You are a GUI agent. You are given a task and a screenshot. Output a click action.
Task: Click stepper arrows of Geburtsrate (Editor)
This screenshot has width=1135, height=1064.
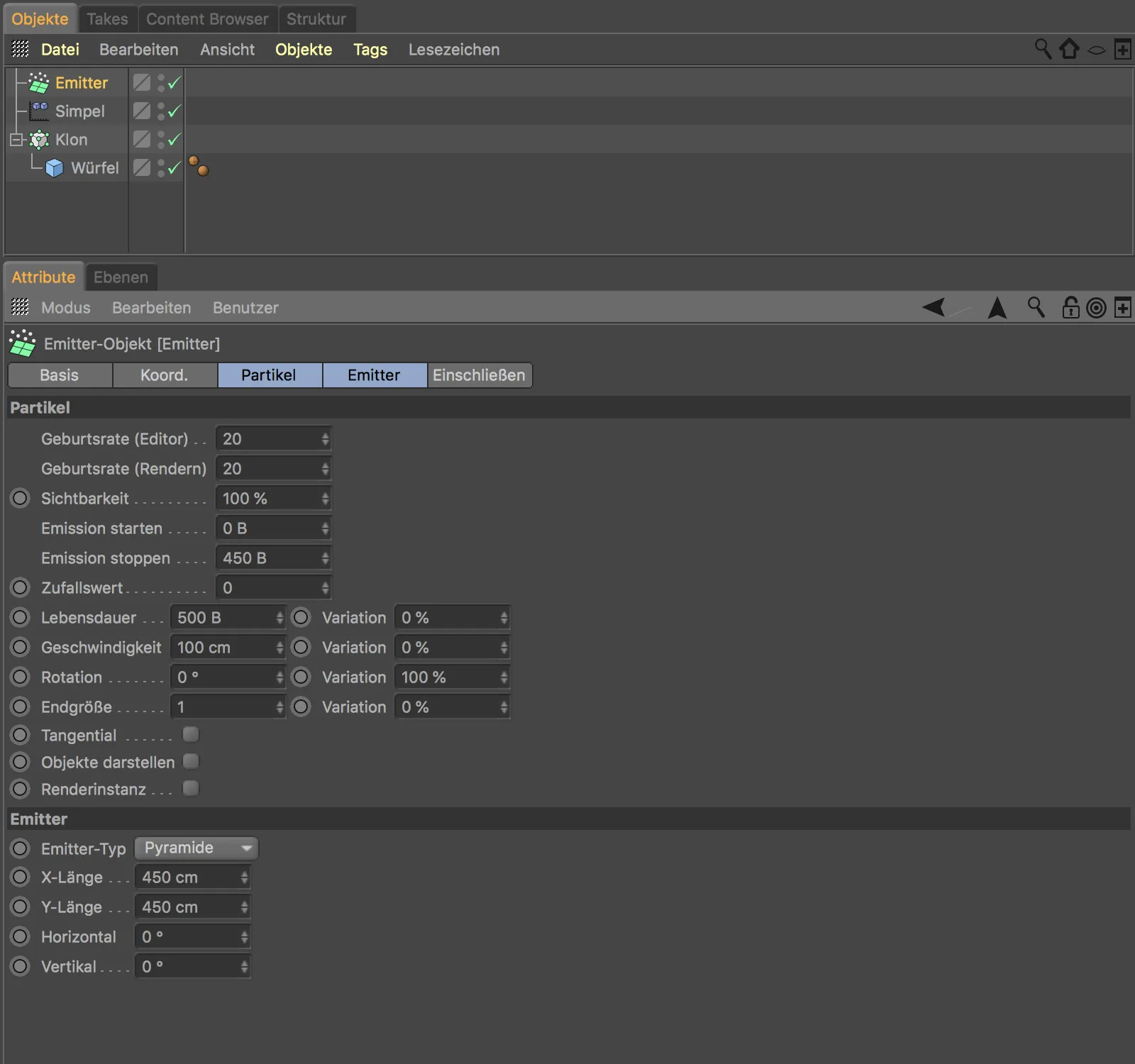tap(325, 439)
